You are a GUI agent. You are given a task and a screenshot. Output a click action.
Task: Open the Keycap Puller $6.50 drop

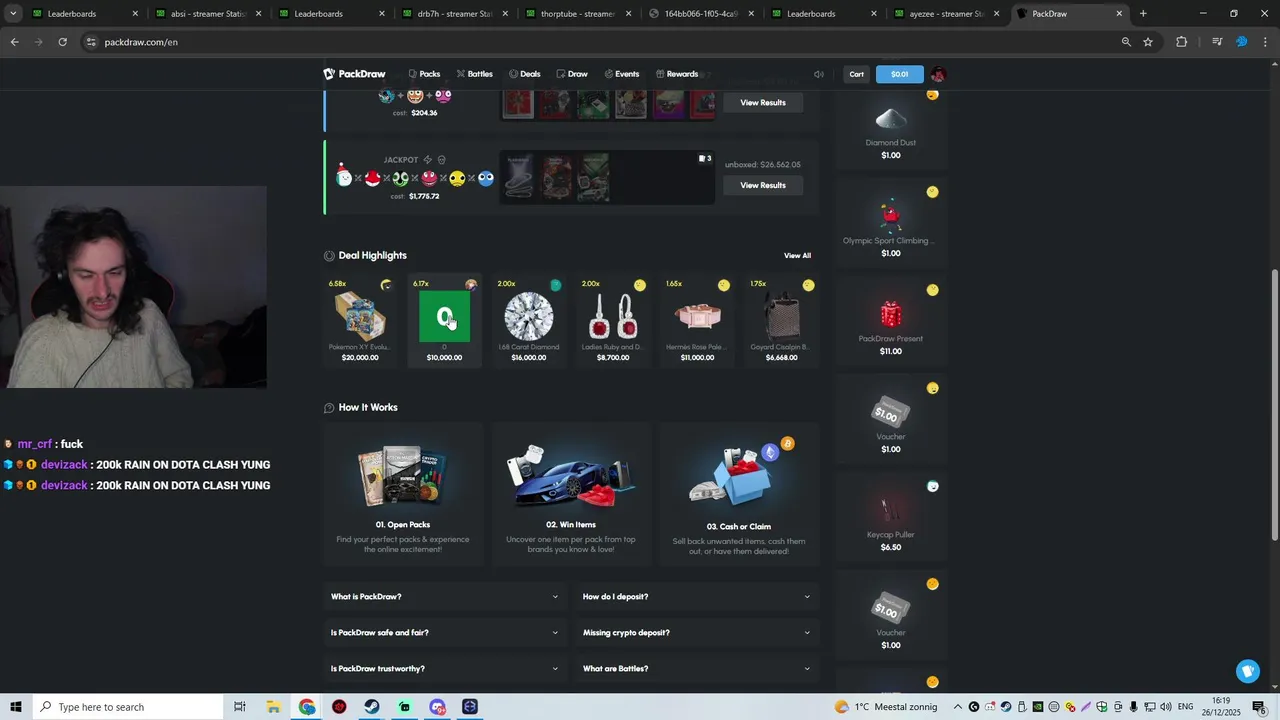coord(891,518)
